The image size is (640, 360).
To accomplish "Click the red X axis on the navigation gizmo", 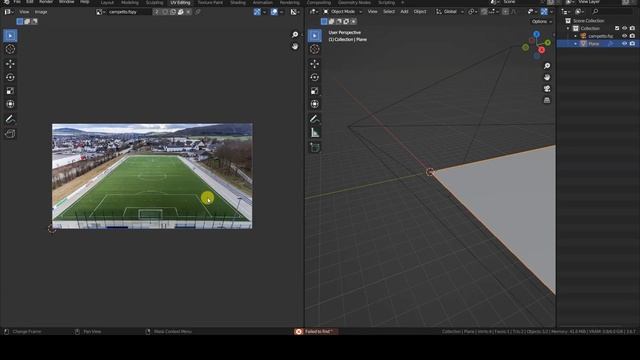I will click(x=542, y=50).
